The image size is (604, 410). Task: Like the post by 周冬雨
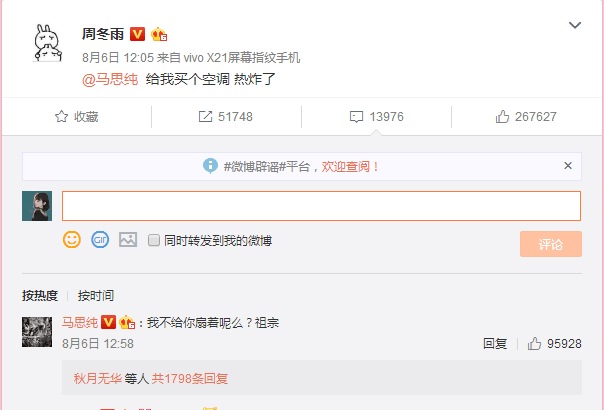526,117
